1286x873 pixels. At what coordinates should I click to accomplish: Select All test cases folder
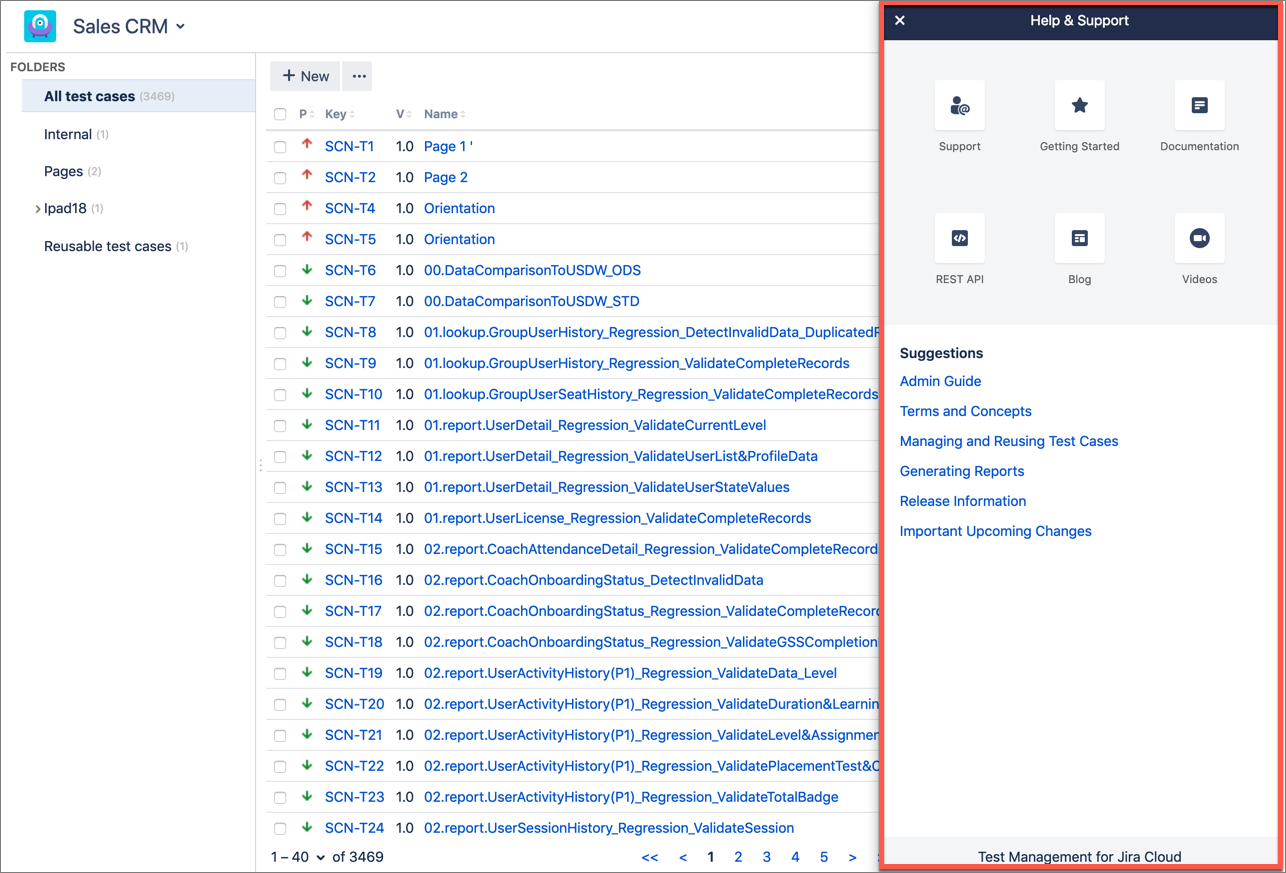[x=90, y=97]
